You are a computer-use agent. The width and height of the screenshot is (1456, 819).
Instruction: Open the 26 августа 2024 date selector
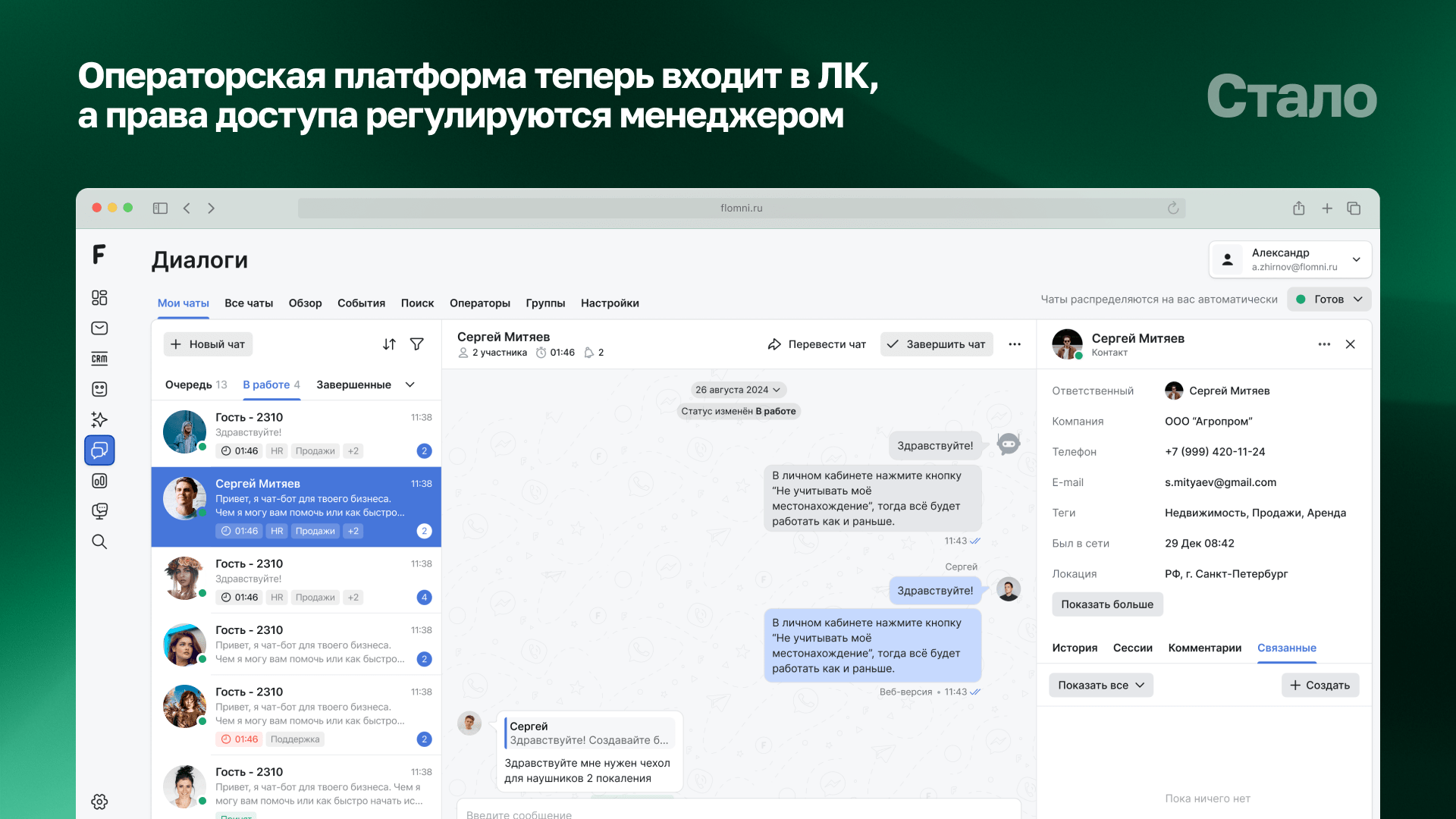[x=737, y=389]
